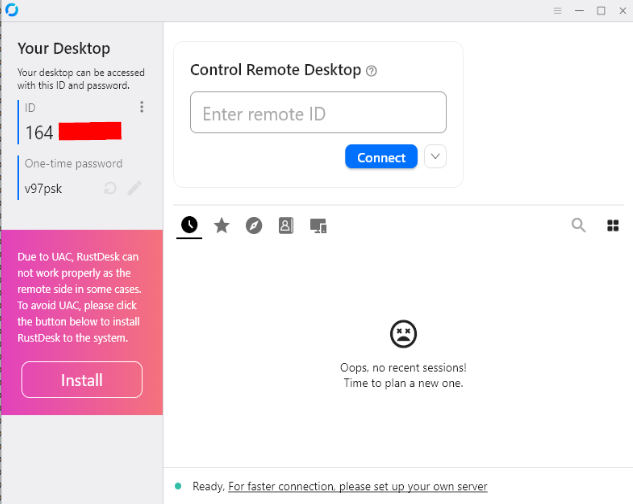Search peers with magnifier icon
The height and width of the screenshot is (504, 633).
[579, 225]
